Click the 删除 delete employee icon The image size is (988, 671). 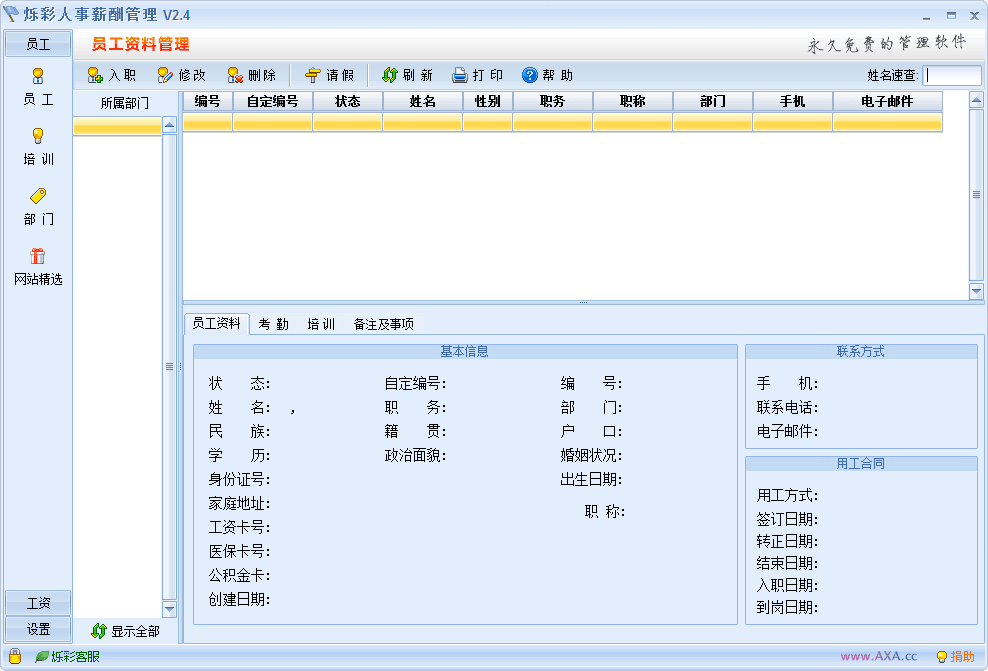235,76
